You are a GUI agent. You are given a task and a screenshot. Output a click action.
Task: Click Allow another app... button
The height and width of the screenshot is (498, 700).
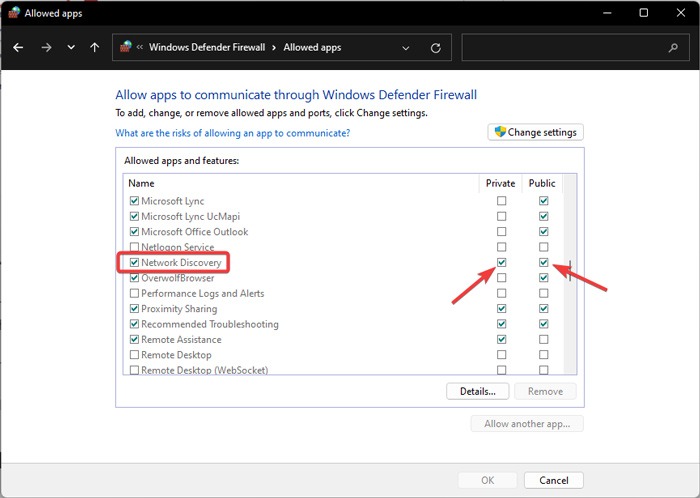(527, 423)
